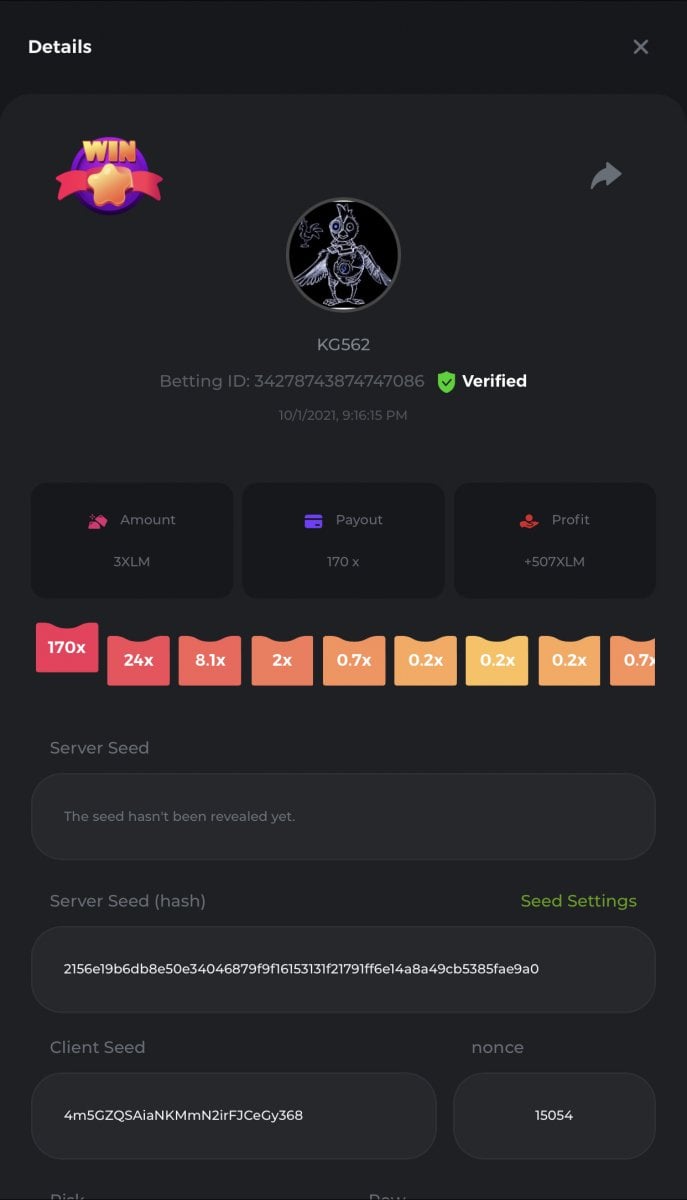Viewport: 687px width, 1200px height.
Task: Click the Profit hand icon
Action: 529,520
